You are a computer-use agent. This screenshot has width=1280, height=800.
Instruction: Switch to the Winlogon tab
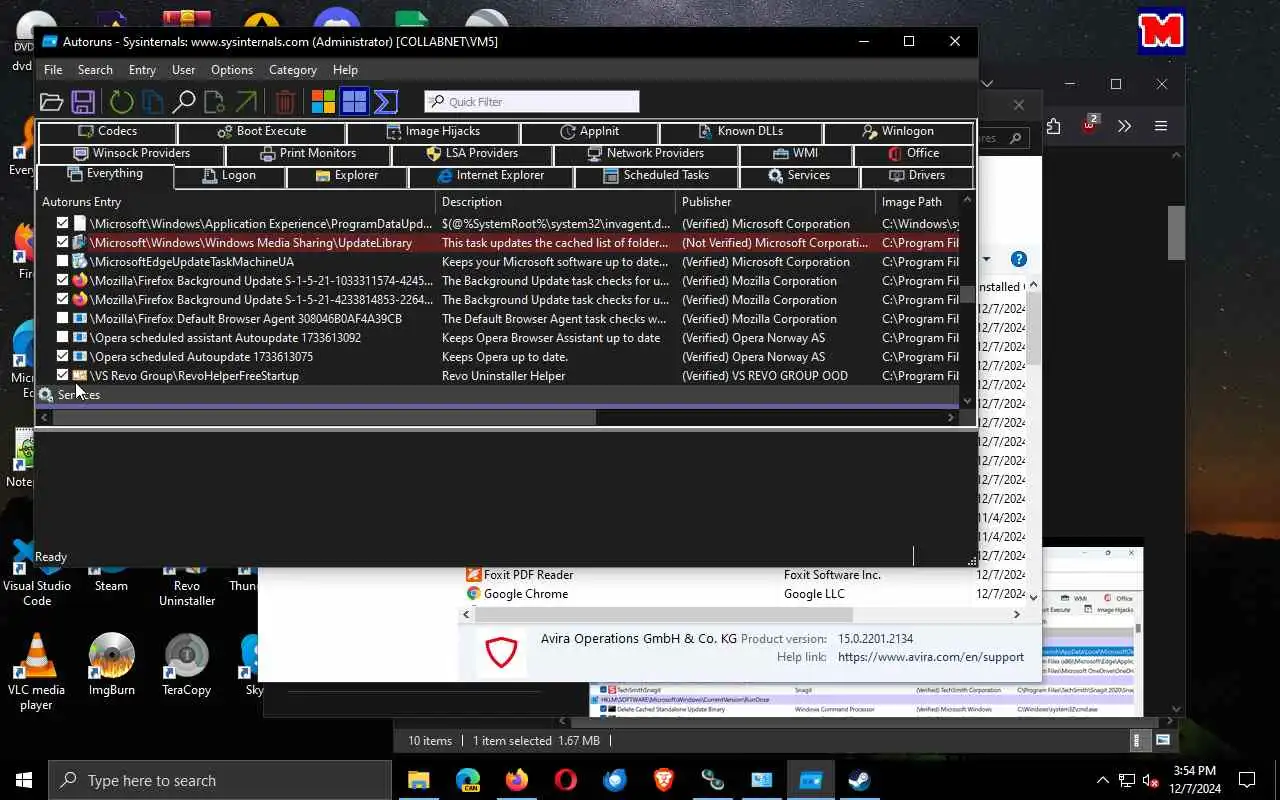point(898,132)
